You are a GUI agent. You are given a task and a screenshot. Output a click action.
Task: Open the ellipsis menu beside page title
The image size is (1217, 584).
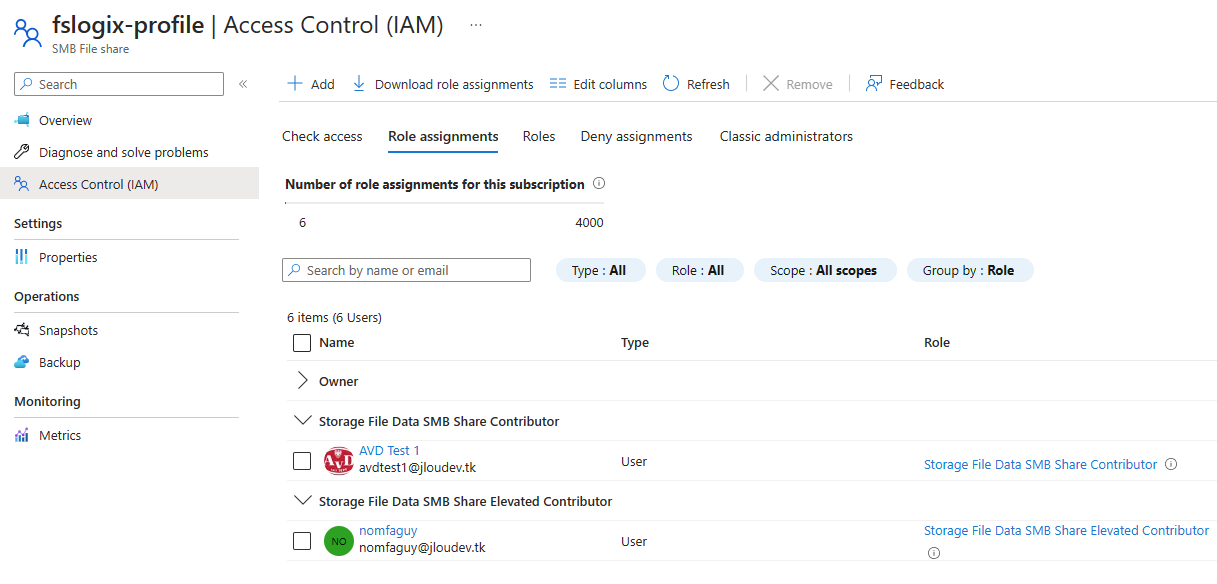pos(476,25)
